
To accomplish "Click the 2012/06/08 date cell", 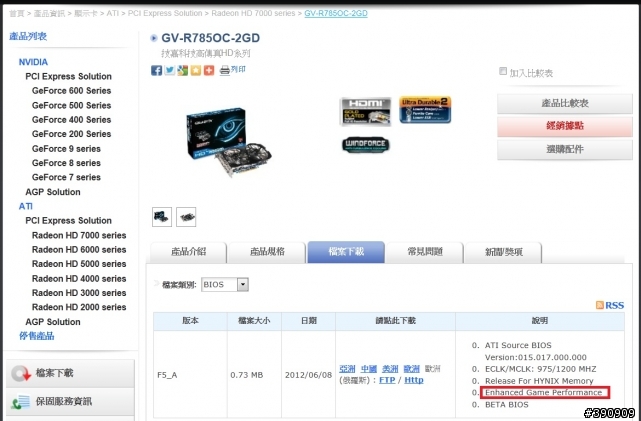I will tap(308, 375).
